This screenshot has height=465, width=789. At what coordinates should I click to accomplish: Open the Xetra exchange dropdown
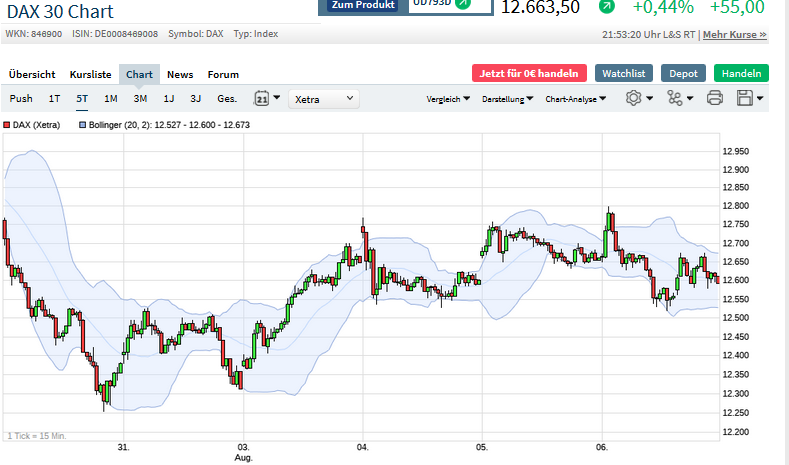tap(324, 99)
